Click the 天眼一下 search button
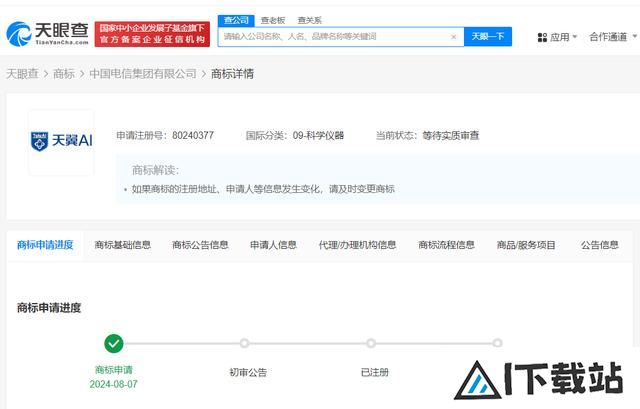This screenshot has height=409, width=640. tap(488, 37)
